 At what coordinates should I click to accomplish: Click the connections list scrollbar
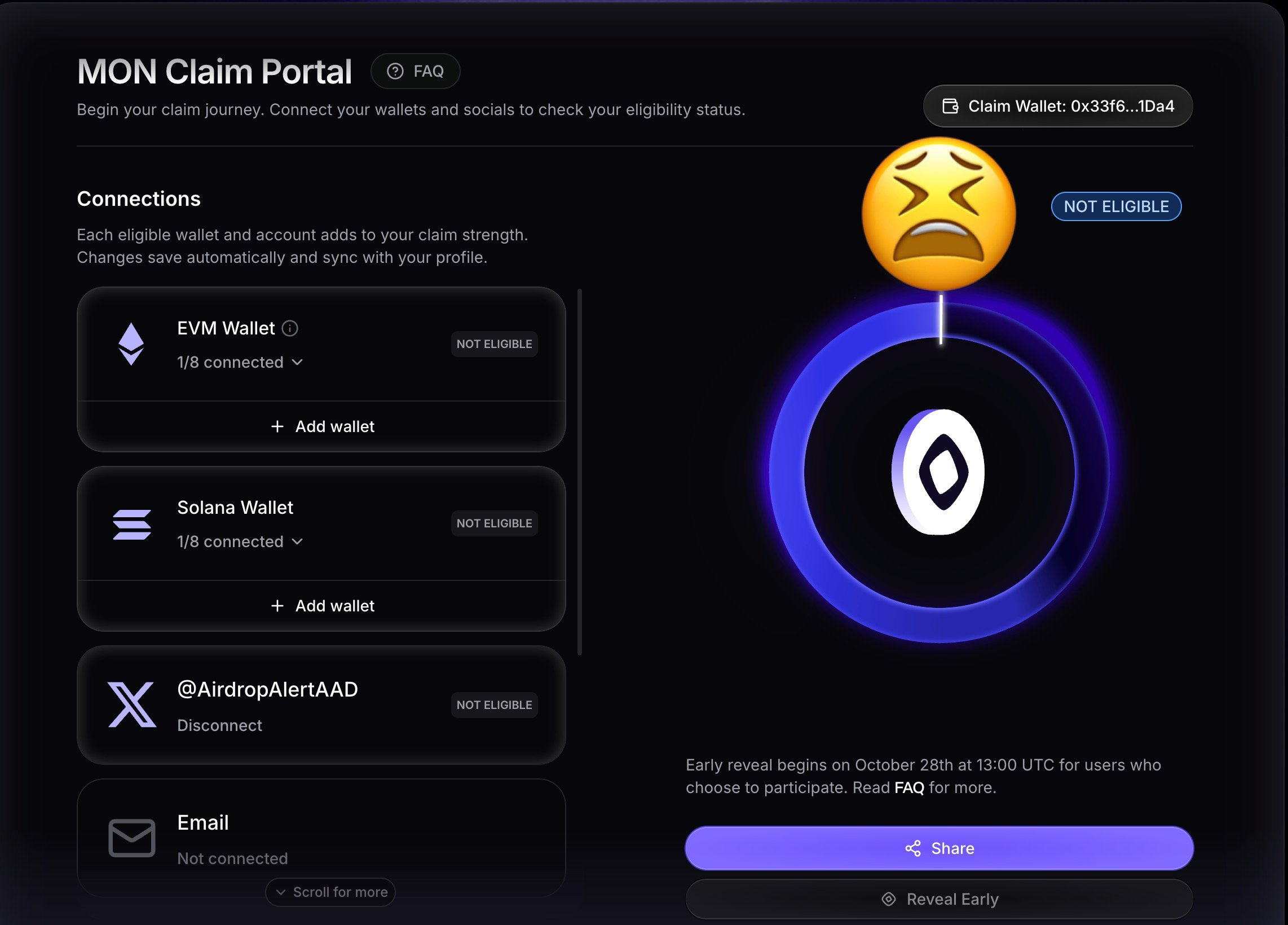click(579, 472)
